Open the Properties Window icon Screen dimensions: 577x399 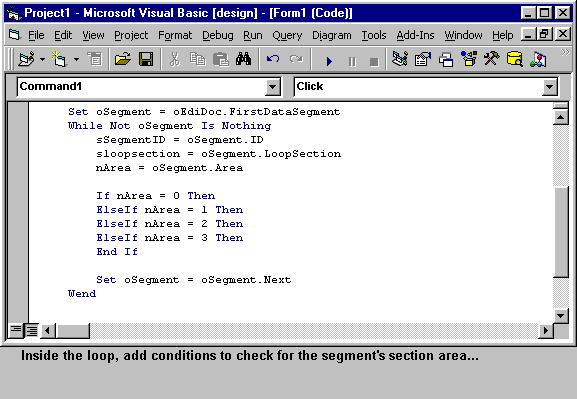click(423, 59)
